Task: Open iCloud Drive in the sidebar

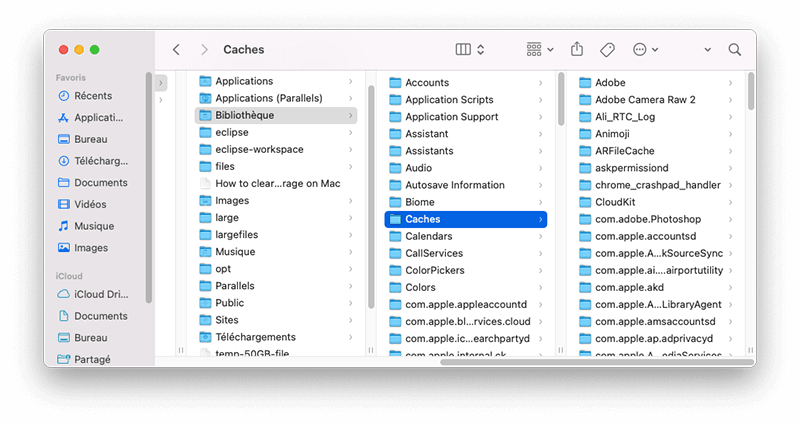Action: (92, 294)
